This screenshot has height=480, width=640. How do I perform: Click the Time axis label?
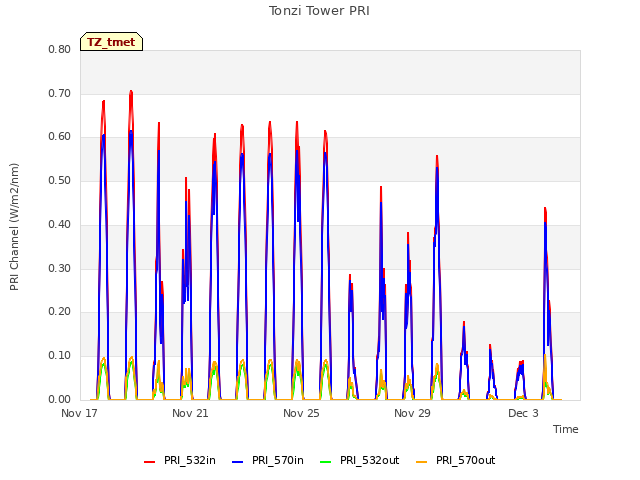point(566,429)
